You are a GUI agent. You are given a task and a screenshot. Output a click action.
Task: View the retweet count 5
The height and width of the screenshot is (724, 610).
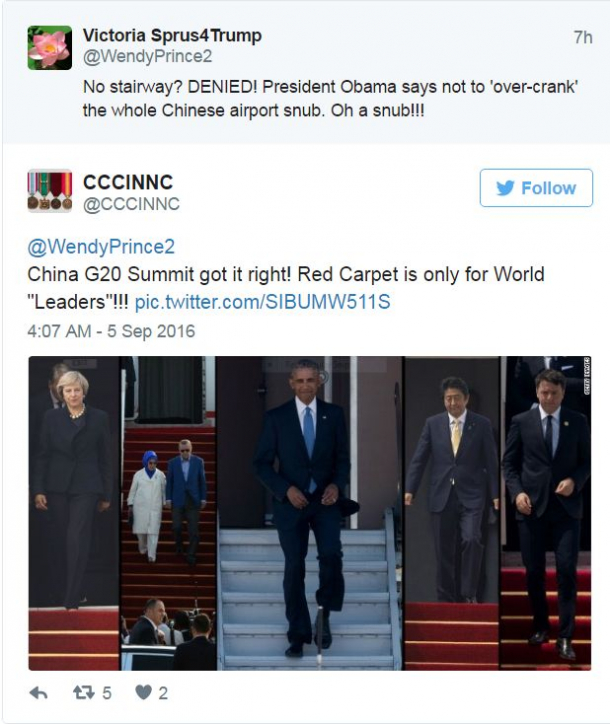tap(107, 693)
